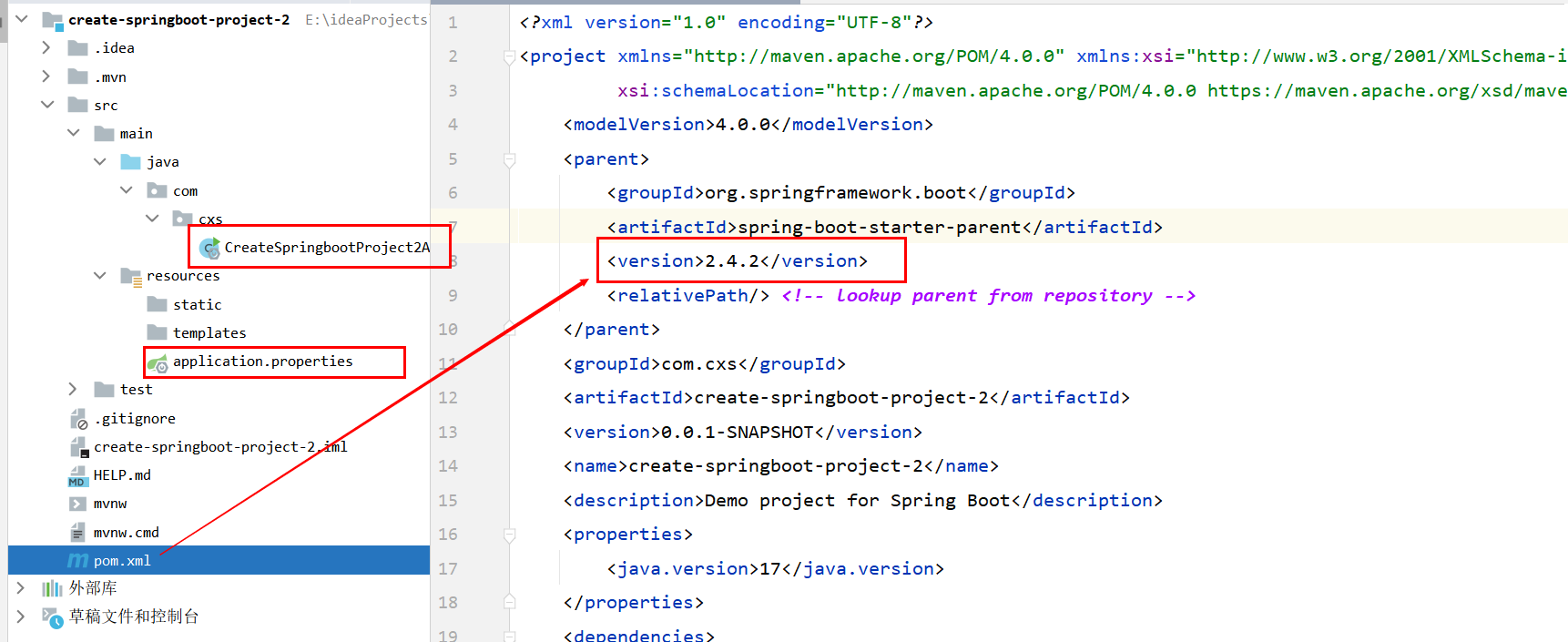The height and width of the screenshot is (642, 1568).
Task: Click the org.springframework.boot groupId text
Action: [x=835, y=193]
